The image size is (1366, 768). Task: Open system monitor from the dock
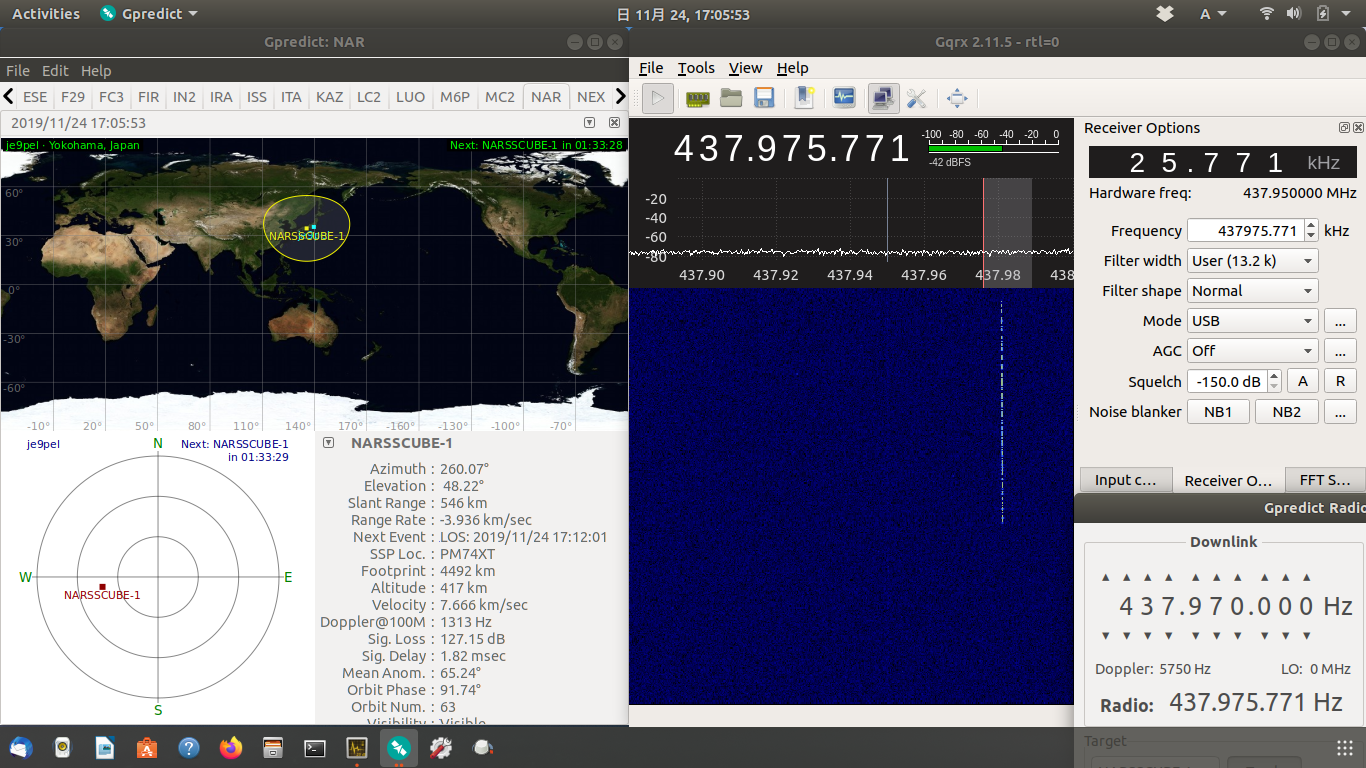[x=357, y=747]
